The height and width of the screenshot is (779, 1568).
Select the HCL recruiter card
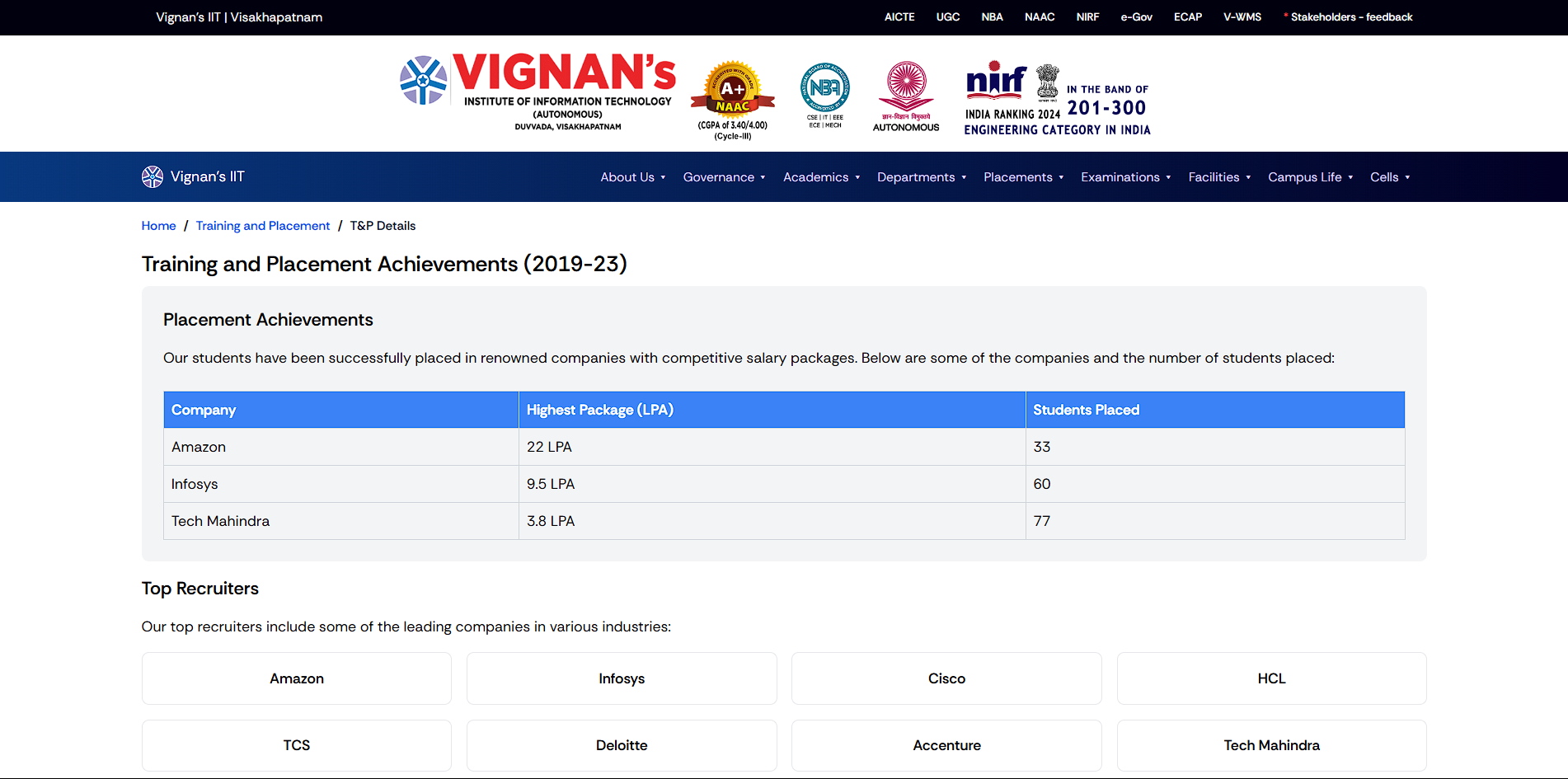1272,678
